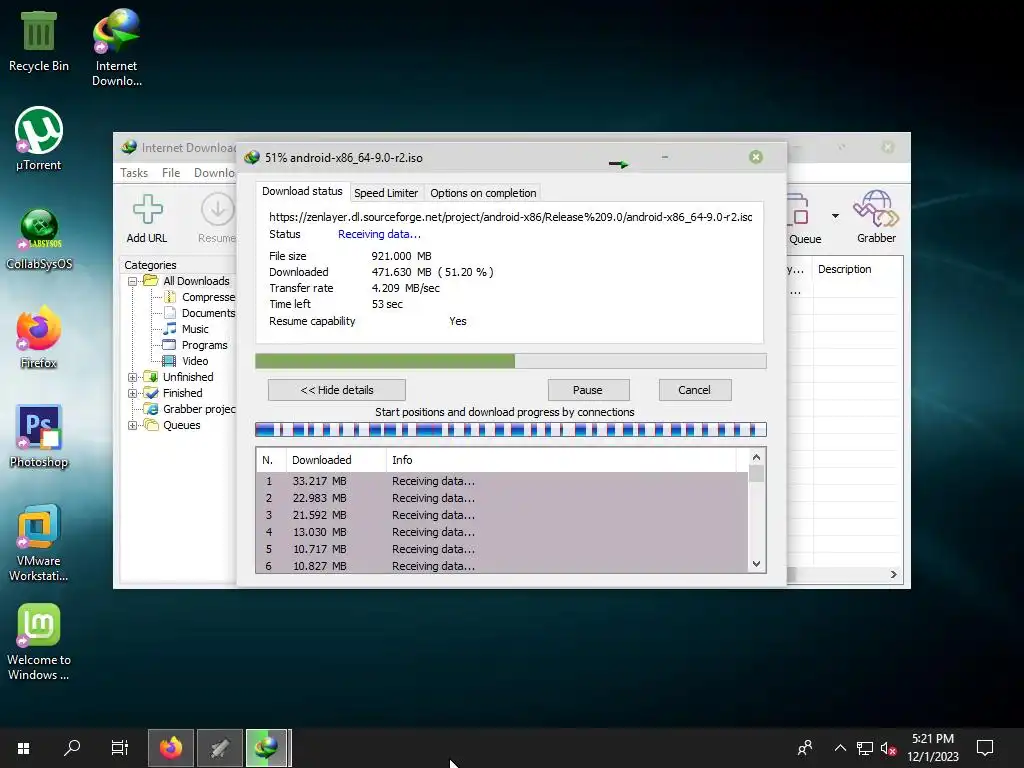Select the Documents category
1024x768 pixels.
[x=200, y=313]
